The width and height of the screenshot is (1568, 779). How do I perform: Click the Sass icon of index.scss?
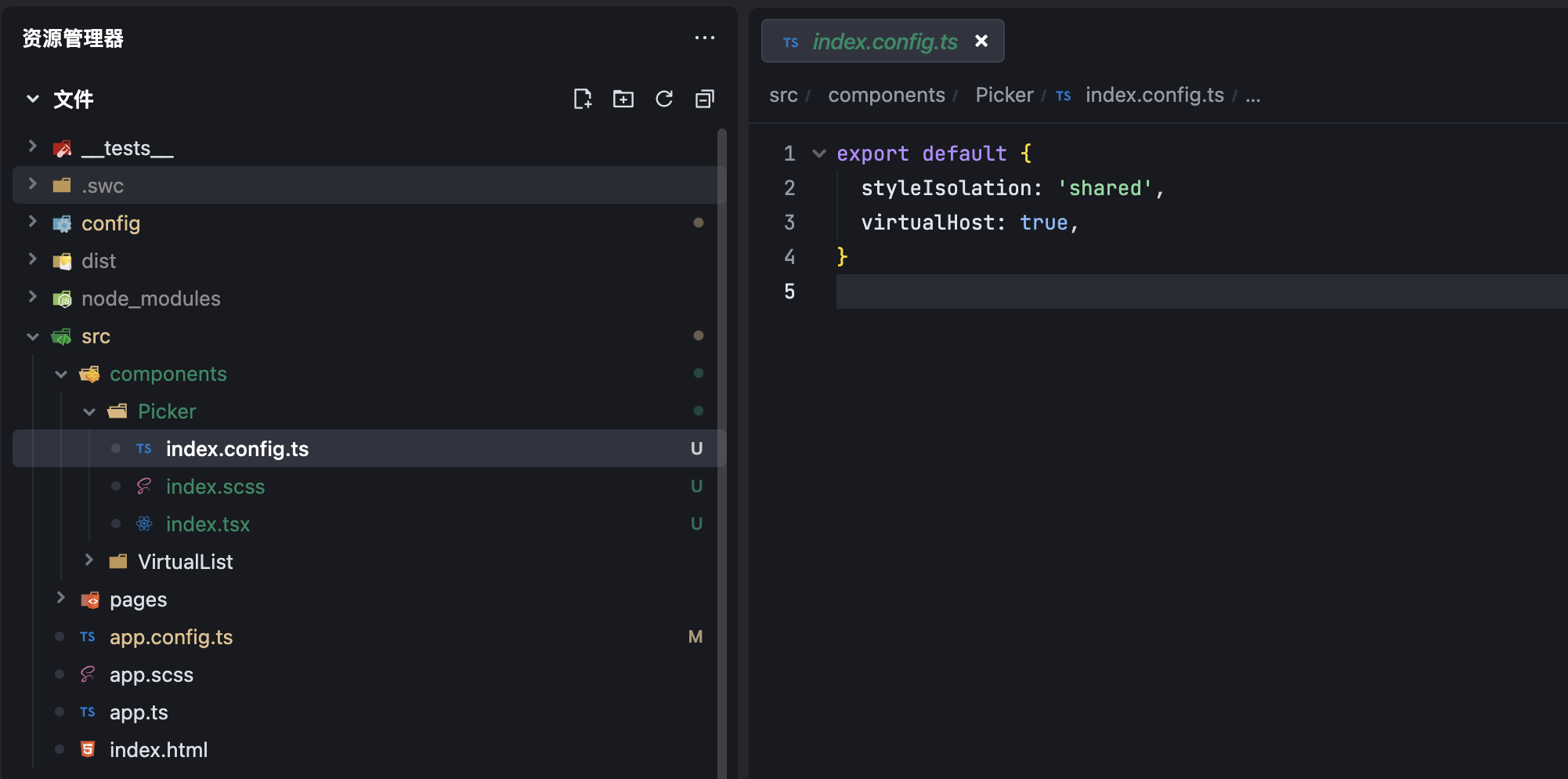pos(144,487)
